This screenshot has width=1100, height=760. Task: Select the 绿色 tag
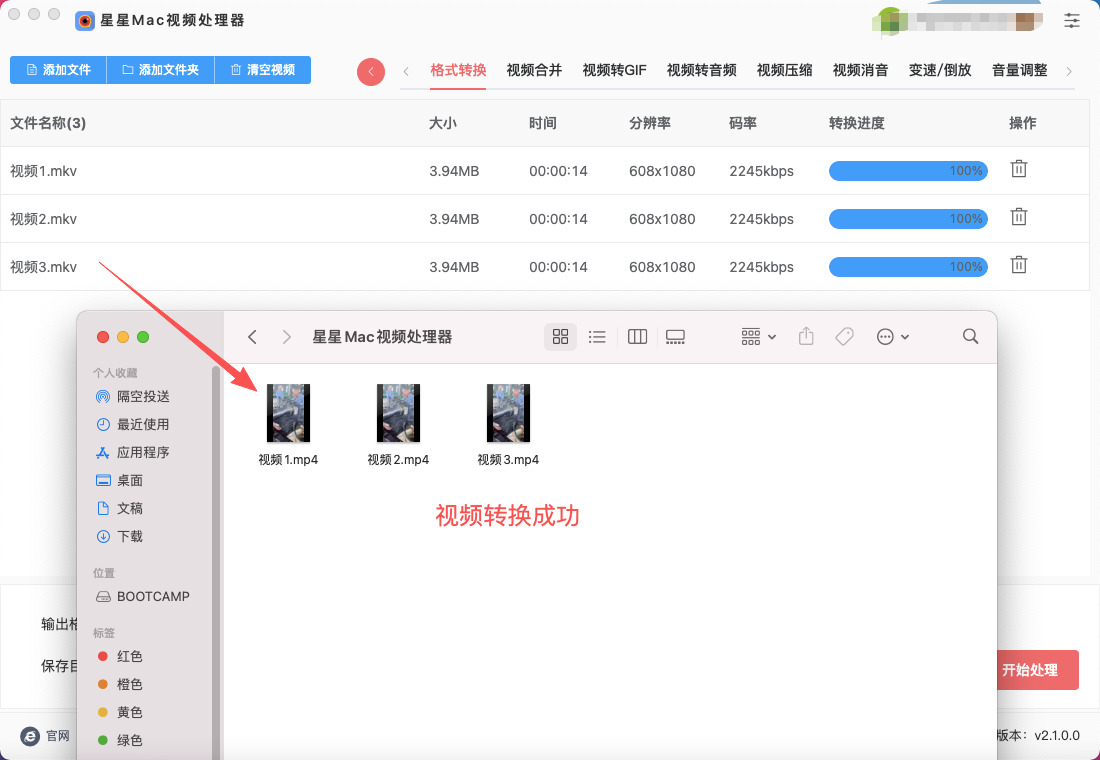click(x=120, y=740)
